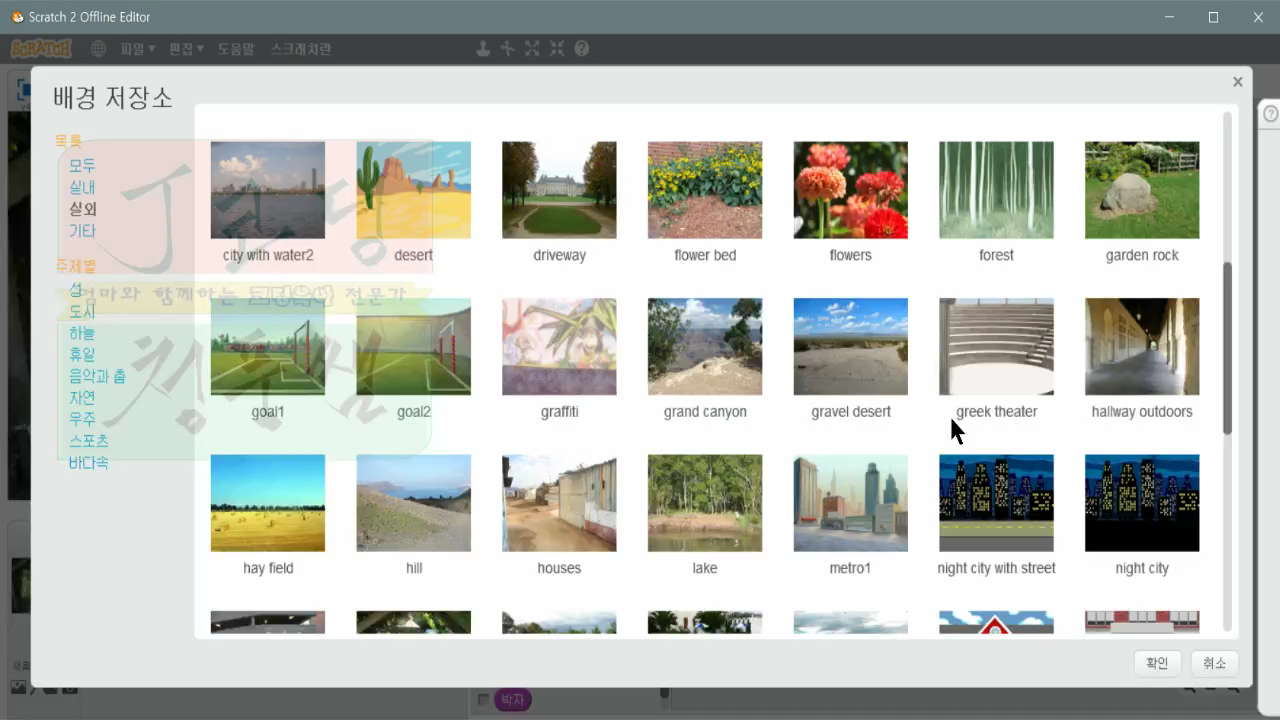Open the 스크래치관 menu item
Image resolution: width=1280 pixels, height=720 pixels.
point(300,48)
